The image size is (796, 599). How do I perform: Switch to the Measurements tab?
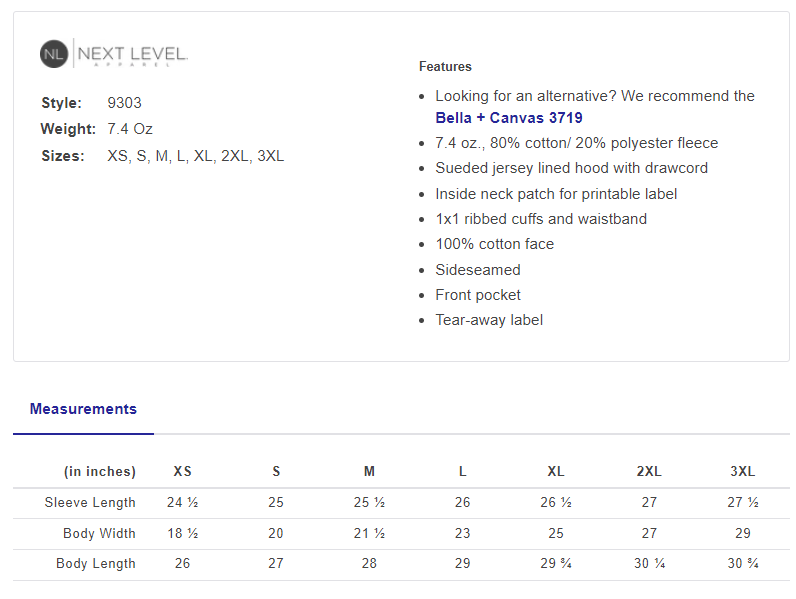coord(83,409)
